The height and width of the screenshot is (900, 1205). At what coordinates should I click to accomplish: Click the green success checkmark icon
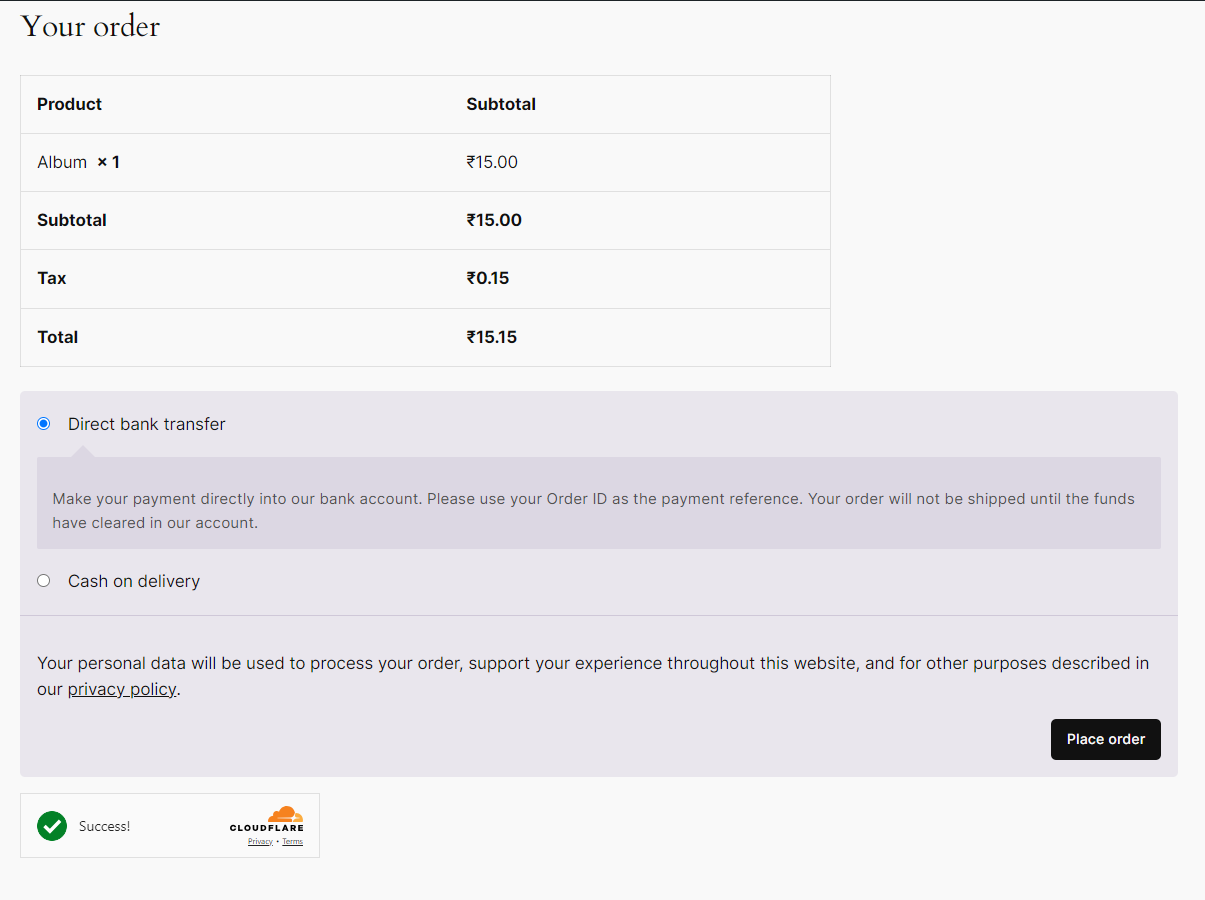(52, 826)
